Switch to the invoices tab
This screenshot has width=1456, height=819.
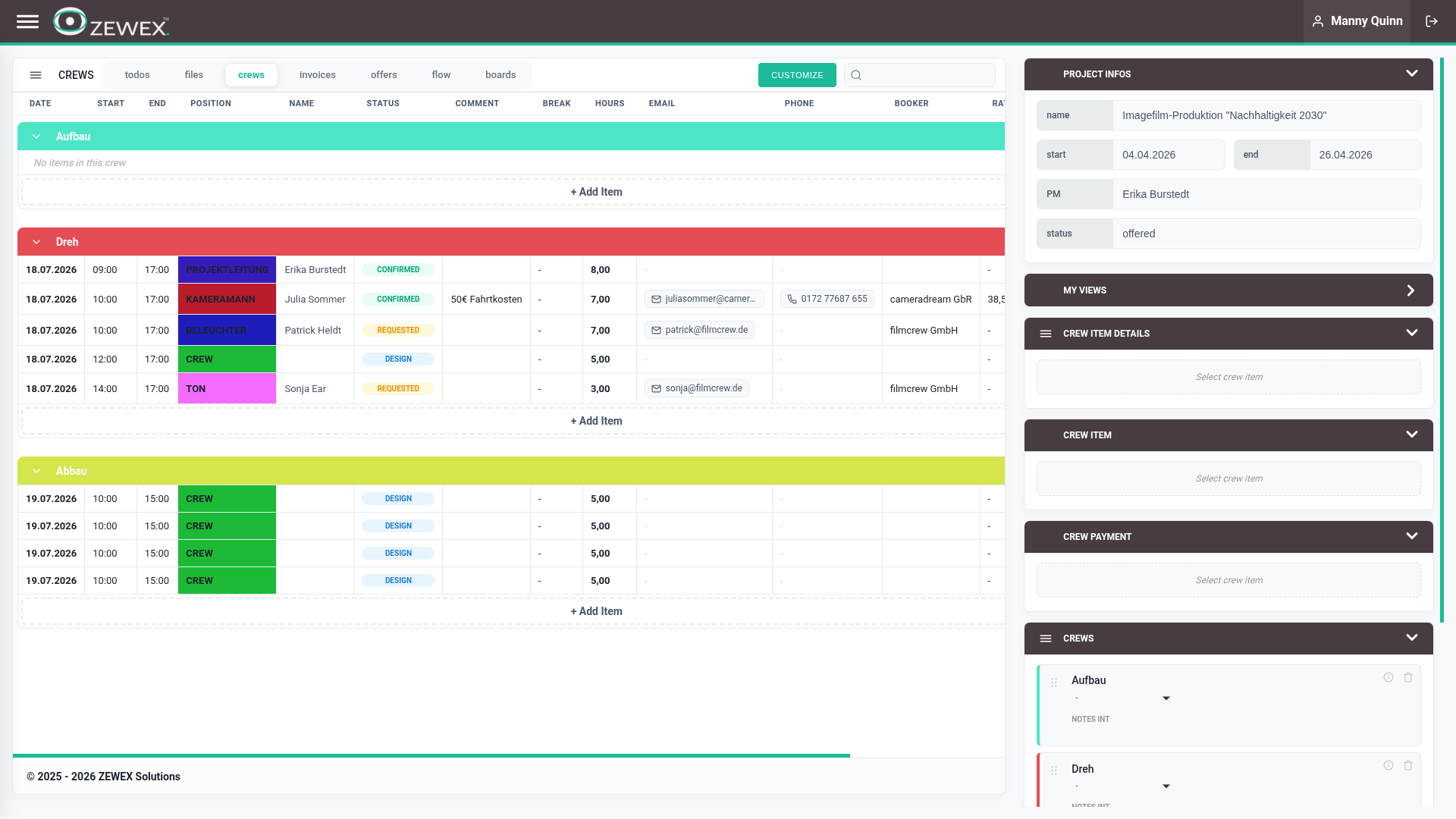click(x=317, y=75)
